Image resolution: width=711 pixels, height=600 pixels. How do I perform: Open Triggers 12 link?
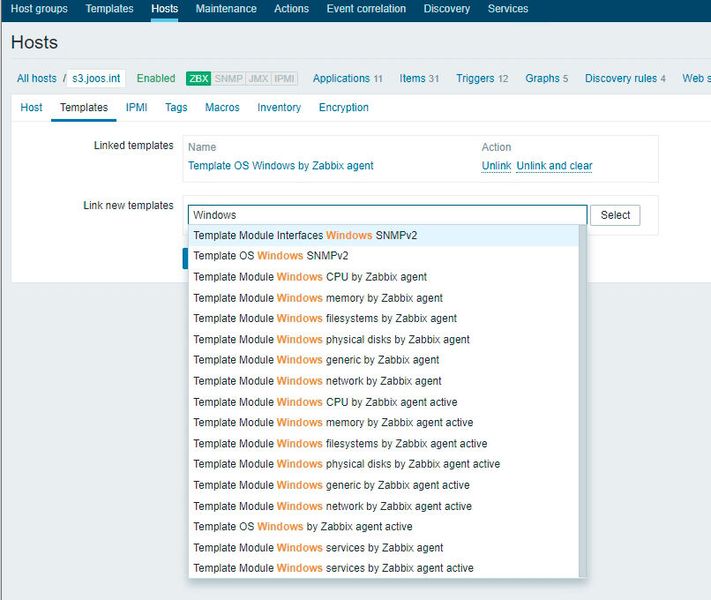(482, 78)
